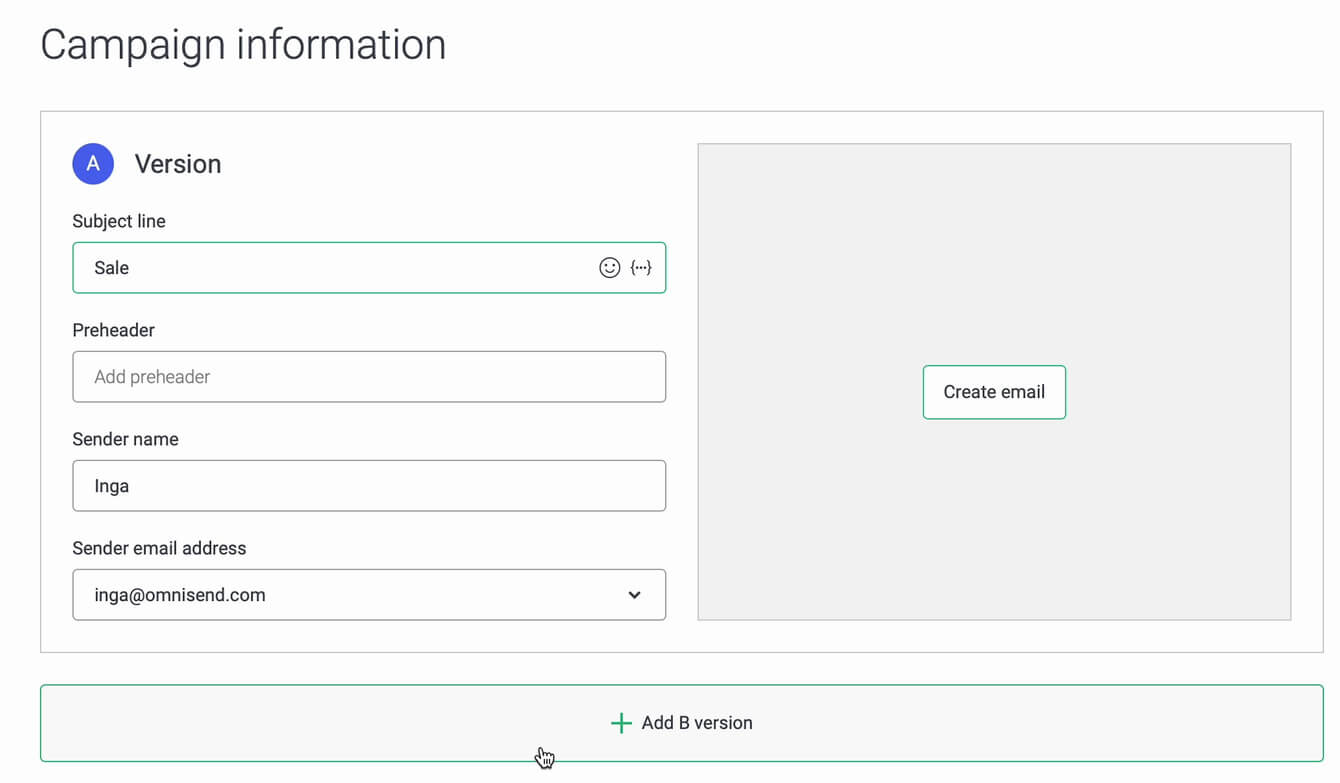The width and height of the screenshot is (1340, 783).
Task: Open emoji picker in Subject line field
Action: click(609, 268)
